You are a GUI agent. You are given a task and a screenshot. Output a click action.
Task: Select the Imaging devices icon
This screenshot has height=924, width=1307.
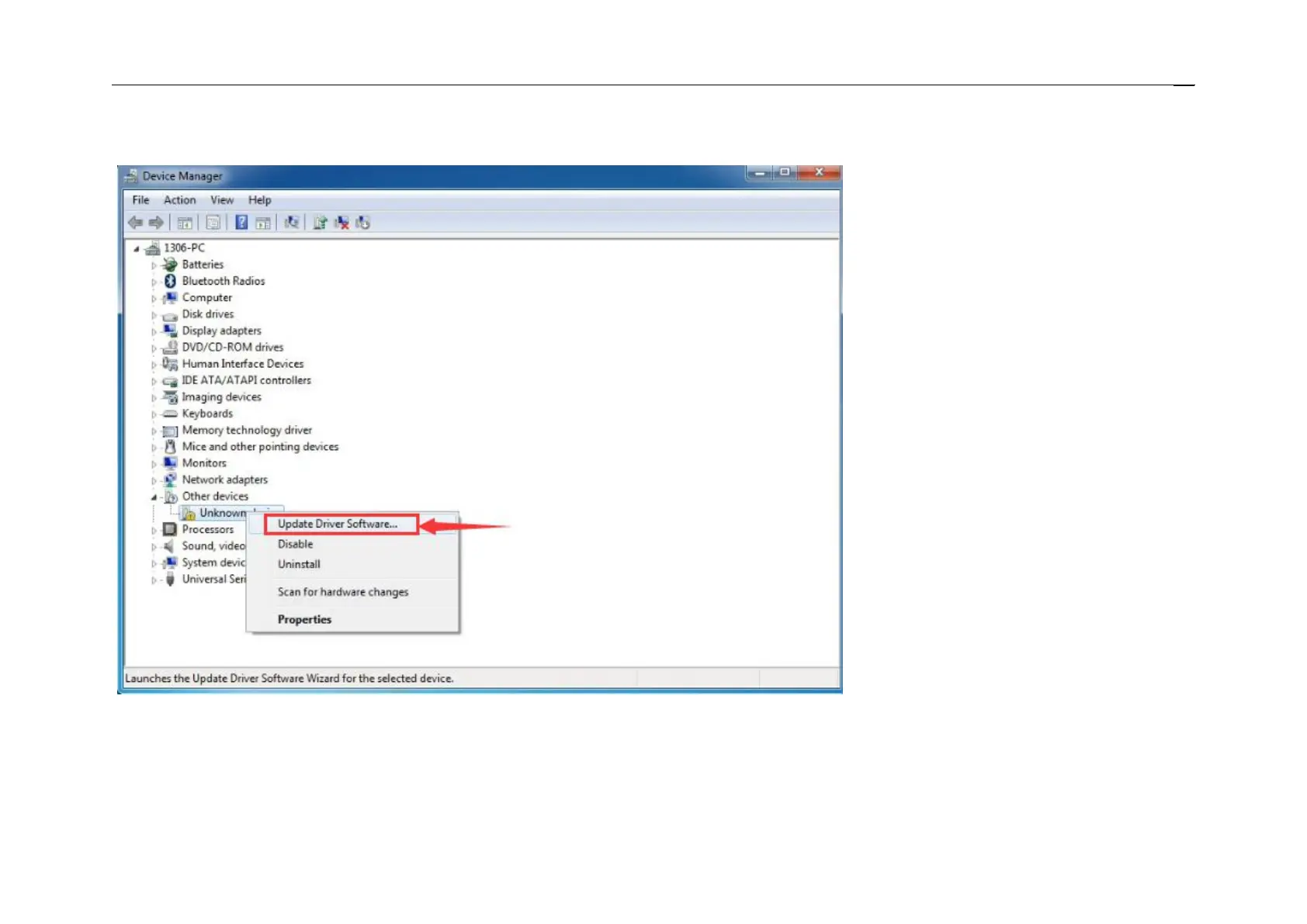point(170,397)
